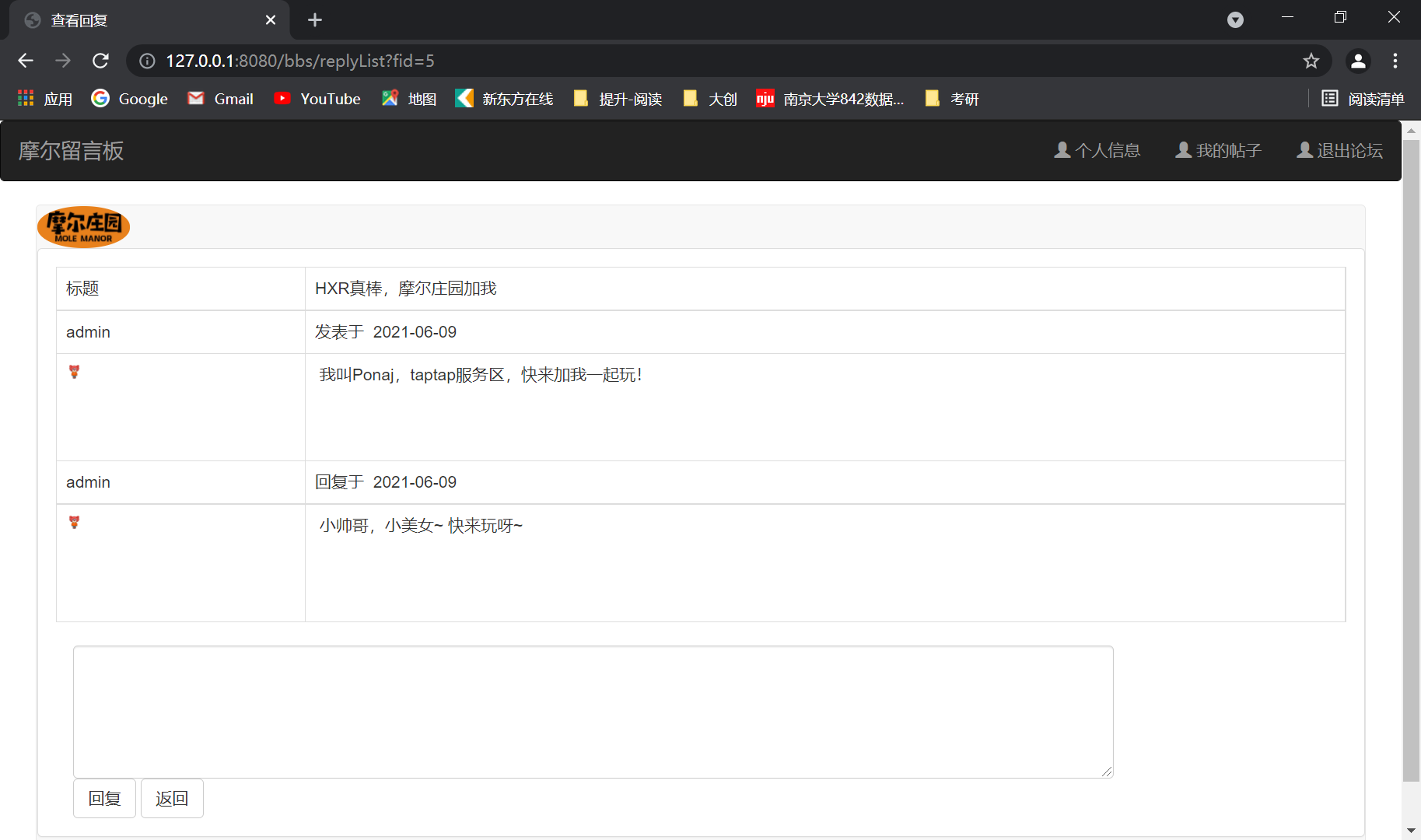This screenshot has height=840, width=1421.
Task: Open the 考研 bookmark folder
Action: (x=952, y=99)
